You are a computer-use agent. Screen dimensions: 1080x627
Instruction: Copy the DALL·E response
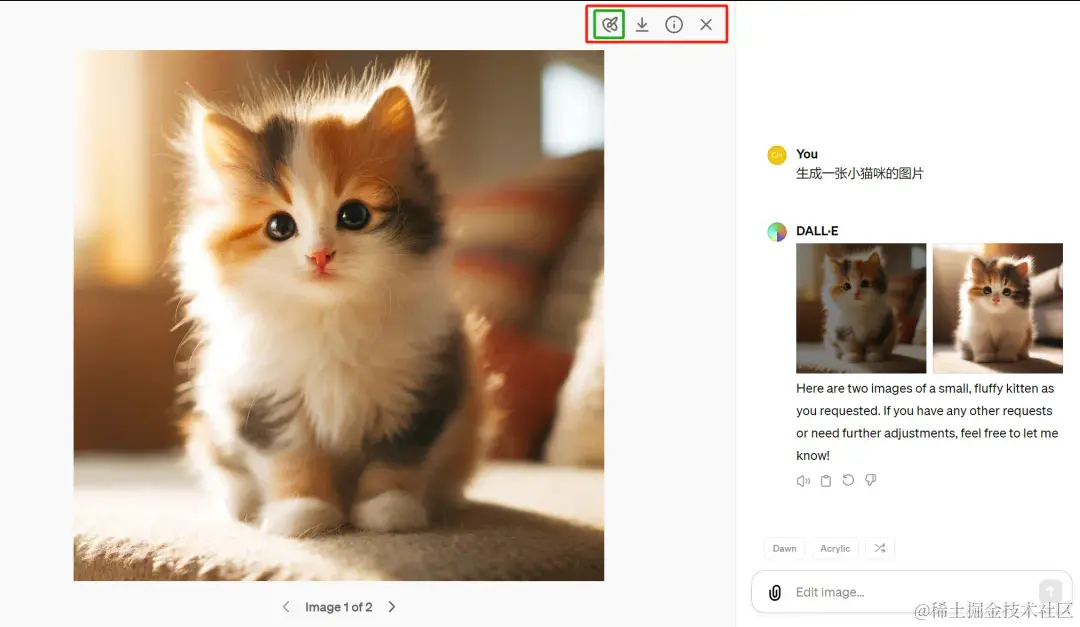click(826, 481)
